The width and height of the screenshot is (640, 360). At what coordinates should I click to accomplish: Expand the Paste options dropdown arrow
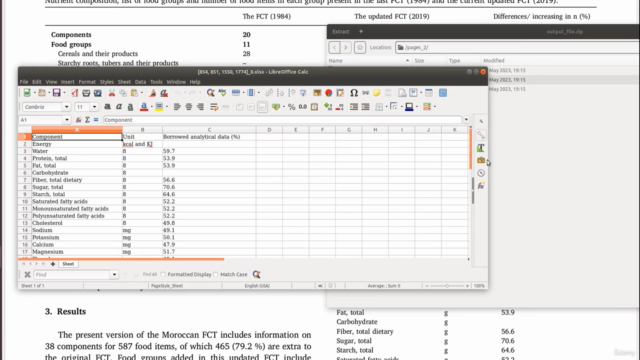click(x=141, y=93)
